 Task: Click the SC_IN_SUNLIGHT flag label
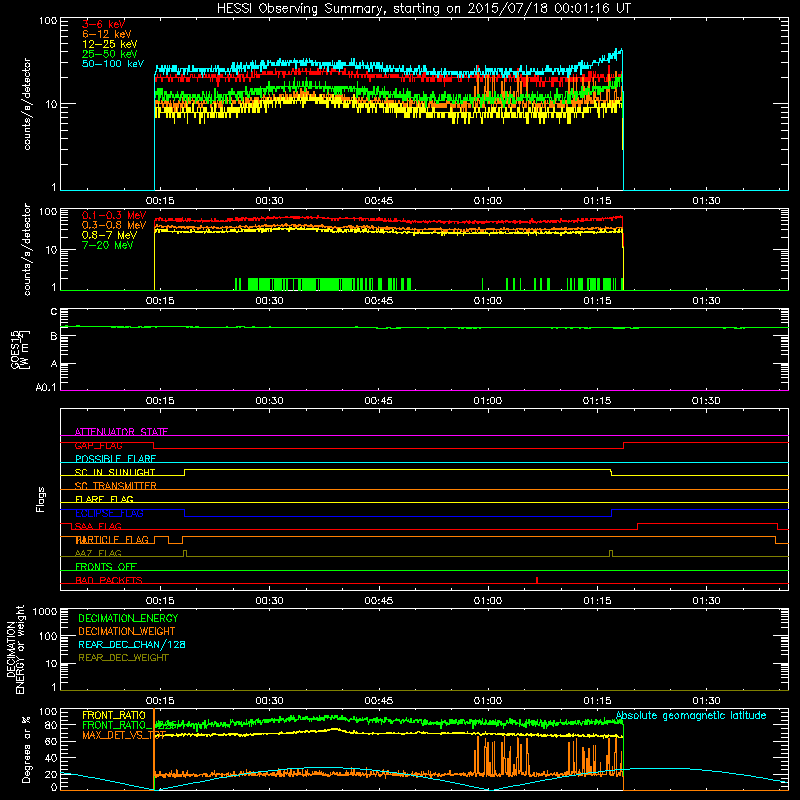[x=115, y=472]
